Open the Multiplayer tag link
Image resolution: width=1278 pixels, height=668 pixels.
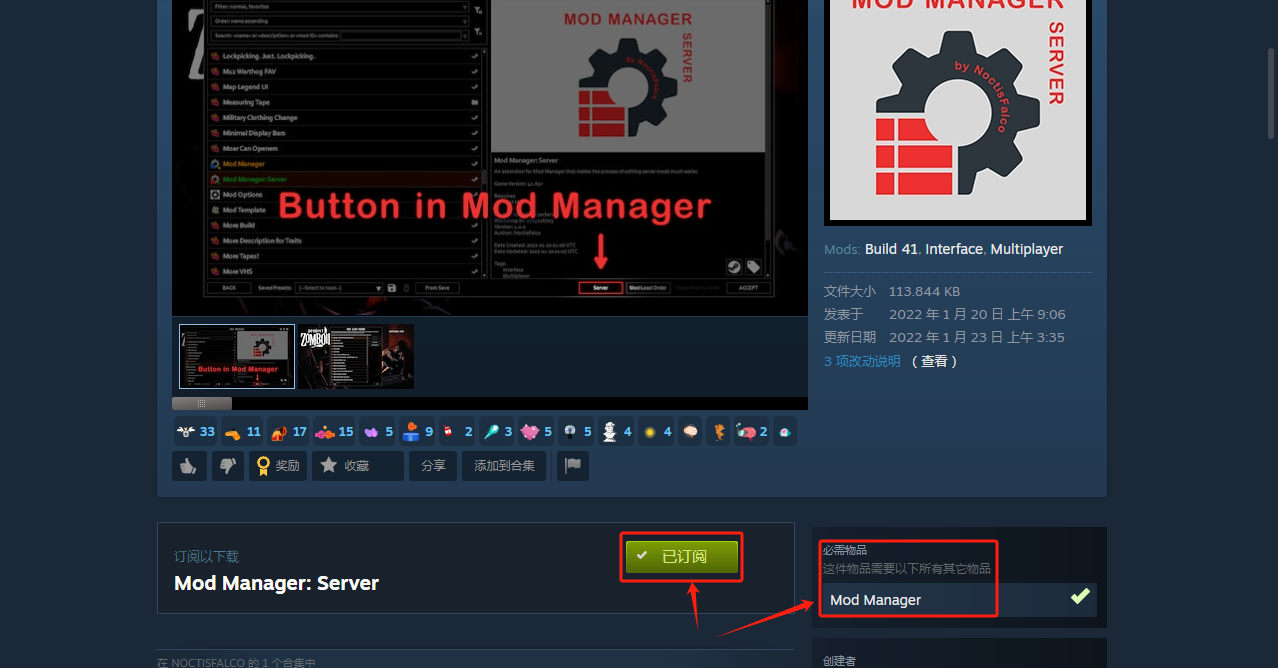point(1027,249)
